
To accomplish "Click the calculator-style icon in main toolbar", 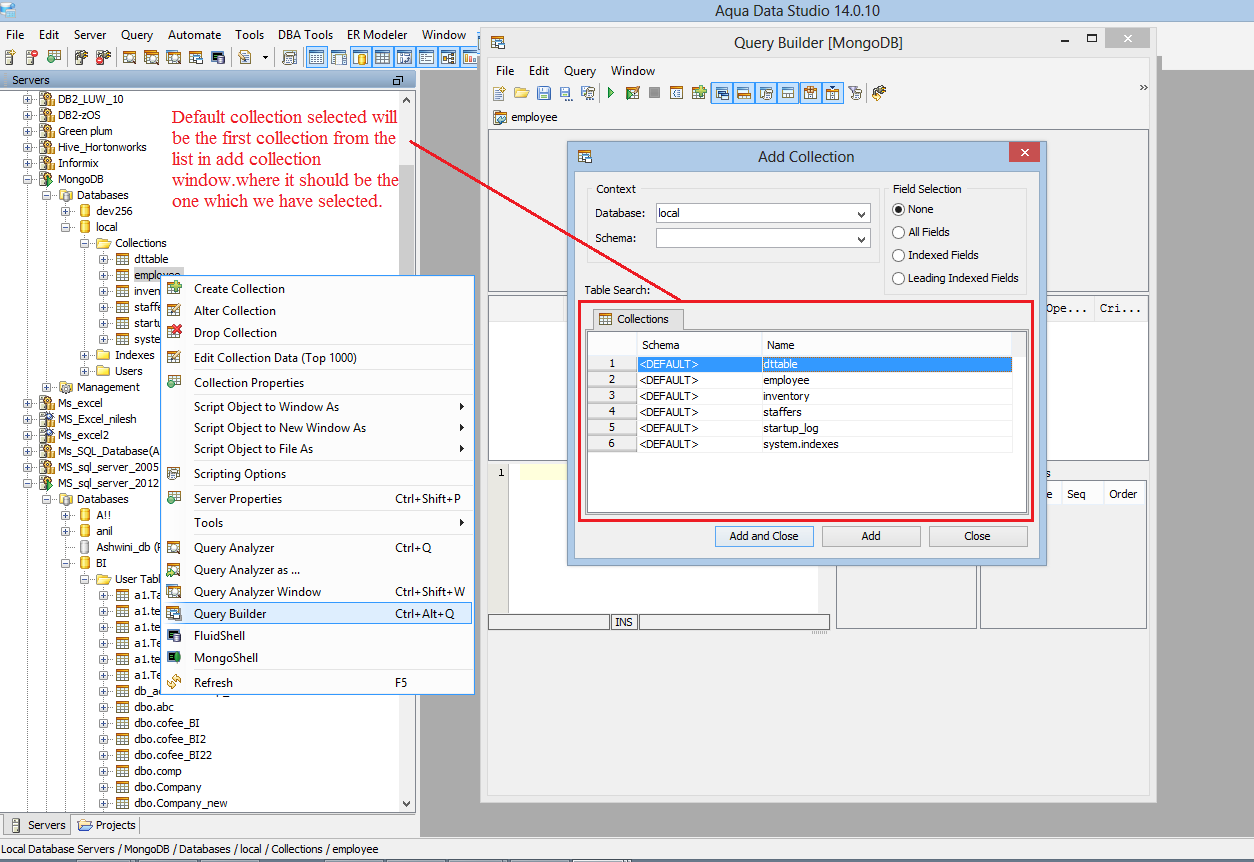I will (289, 57).
